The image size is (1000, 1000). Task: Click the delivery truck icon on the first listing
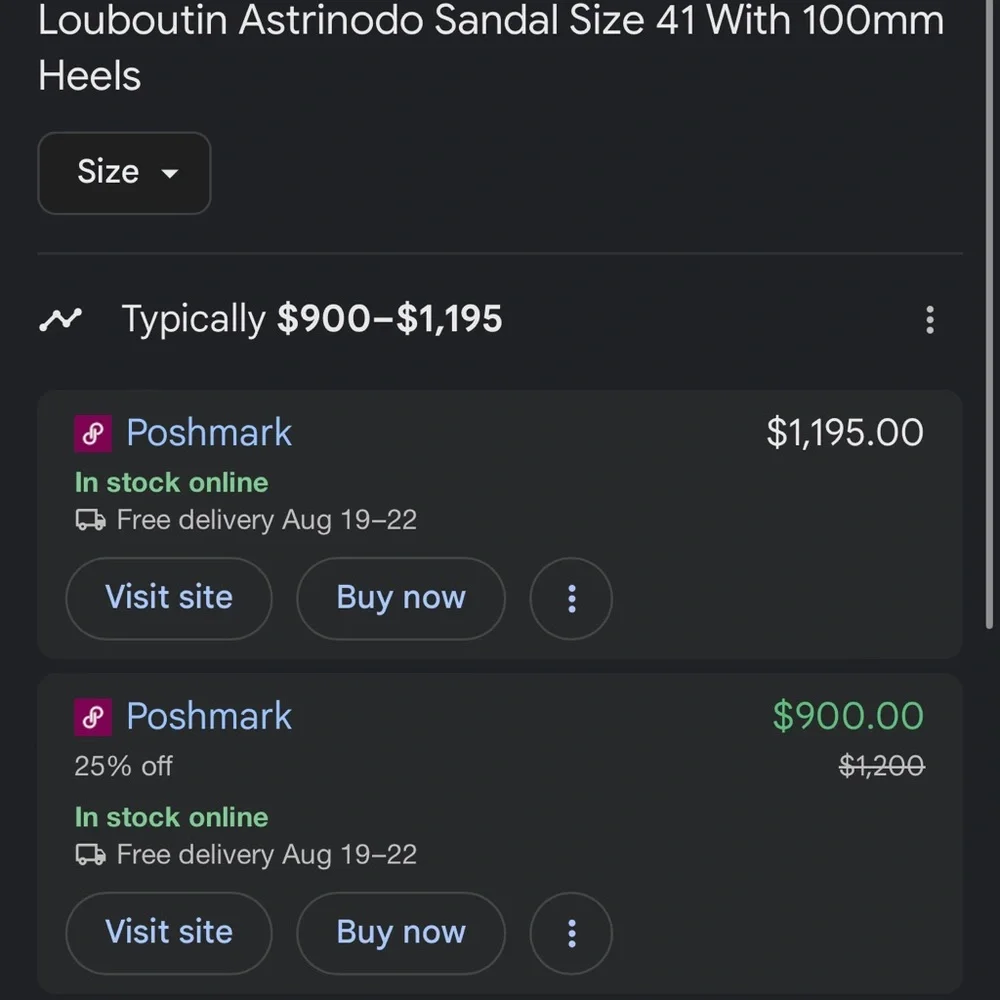(x=90, y=520)
